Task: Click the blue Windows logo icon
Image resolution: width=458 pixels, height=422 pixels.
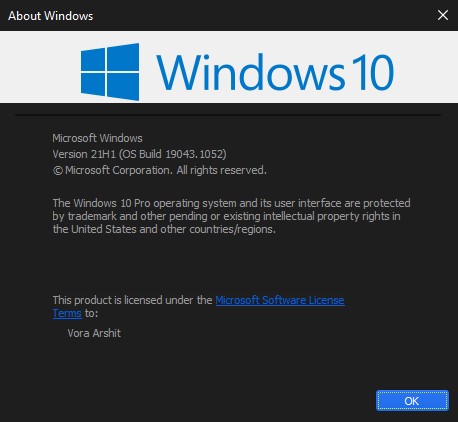Action: click(x=110, y=72)
